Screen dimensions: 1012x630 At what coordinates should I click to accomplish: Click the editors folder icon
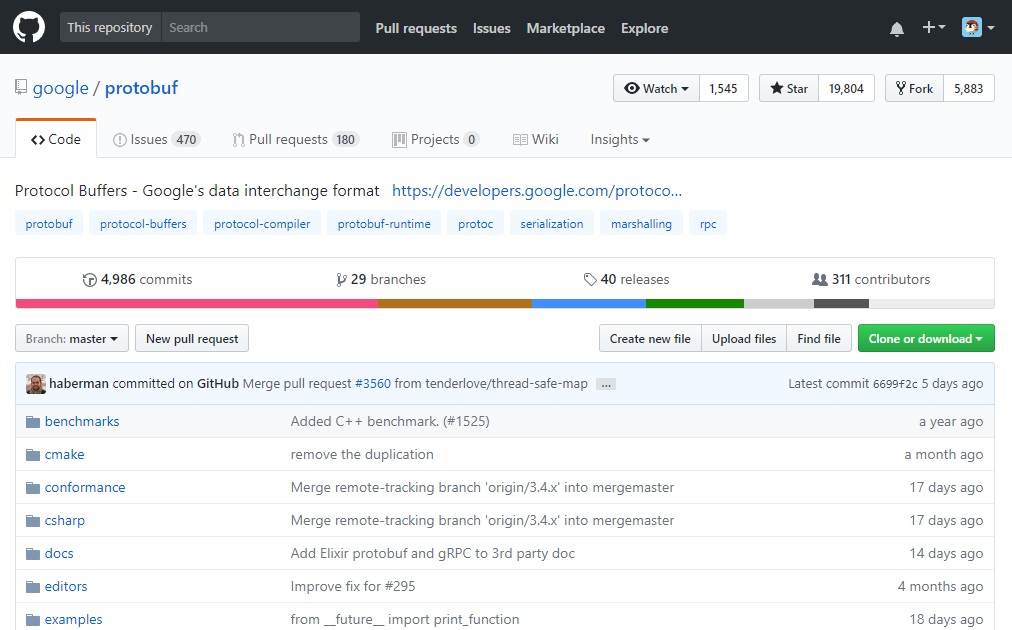(33, 586)
